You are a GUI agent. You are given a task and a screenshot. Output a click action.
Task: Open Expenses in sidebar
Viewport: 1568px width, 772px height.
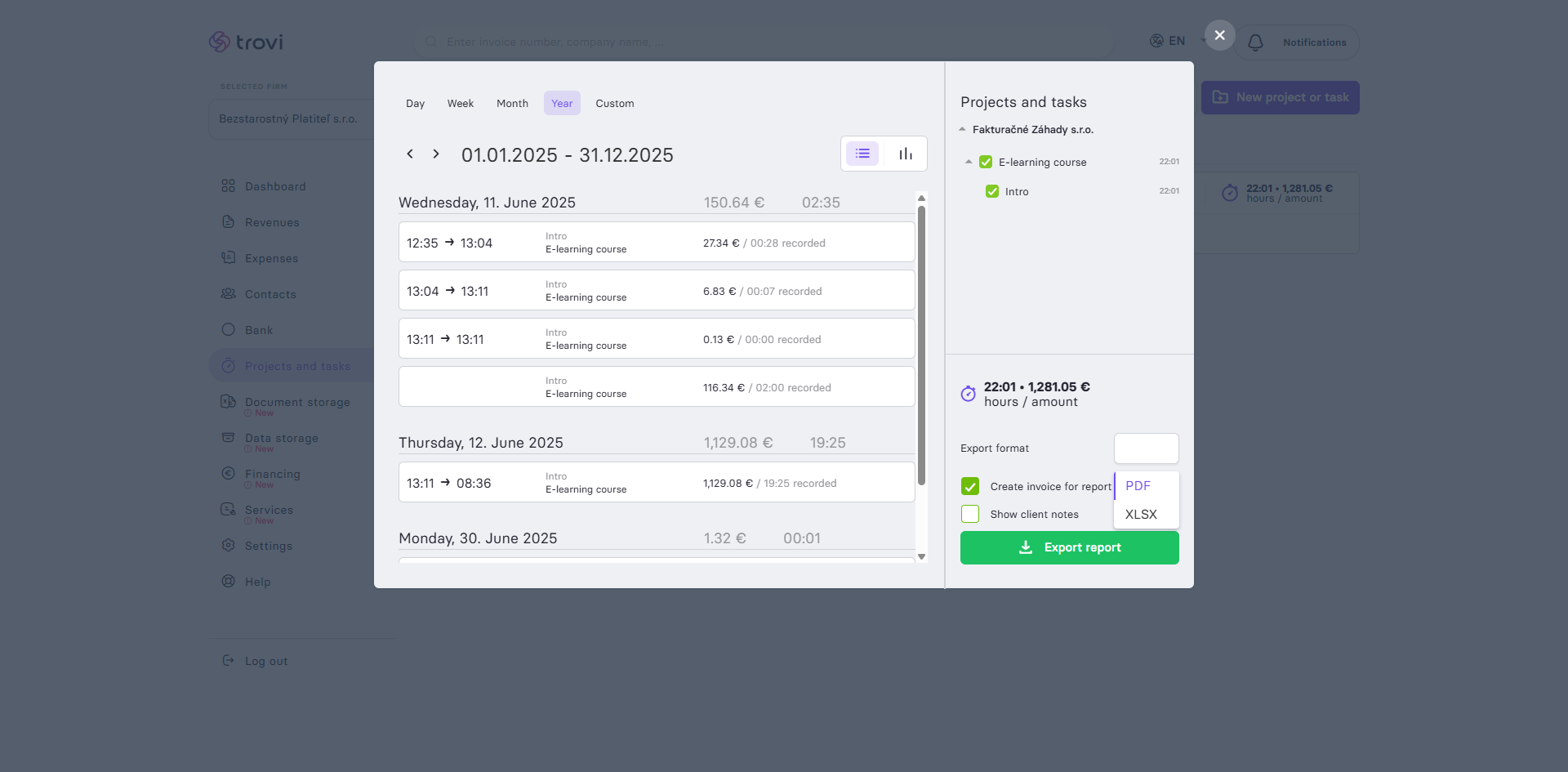[271, 258]
